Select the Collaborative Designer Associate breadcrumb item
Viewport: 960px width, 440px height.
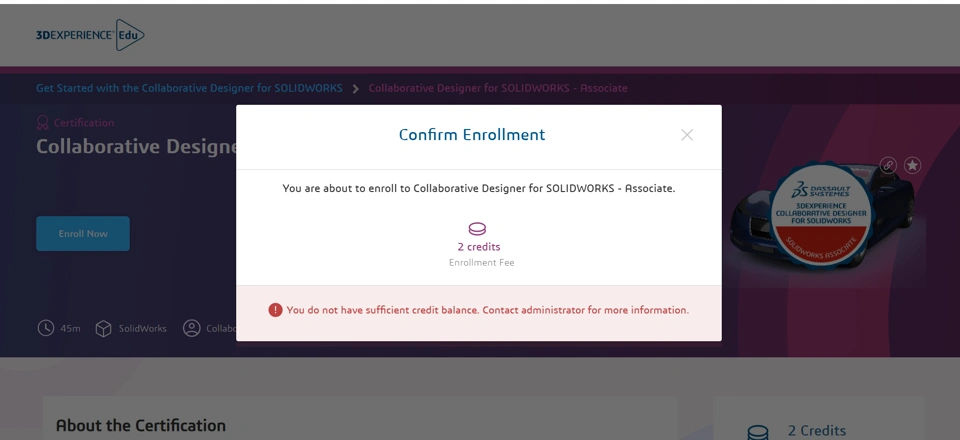pyautogui.click(x=498, y=88)
